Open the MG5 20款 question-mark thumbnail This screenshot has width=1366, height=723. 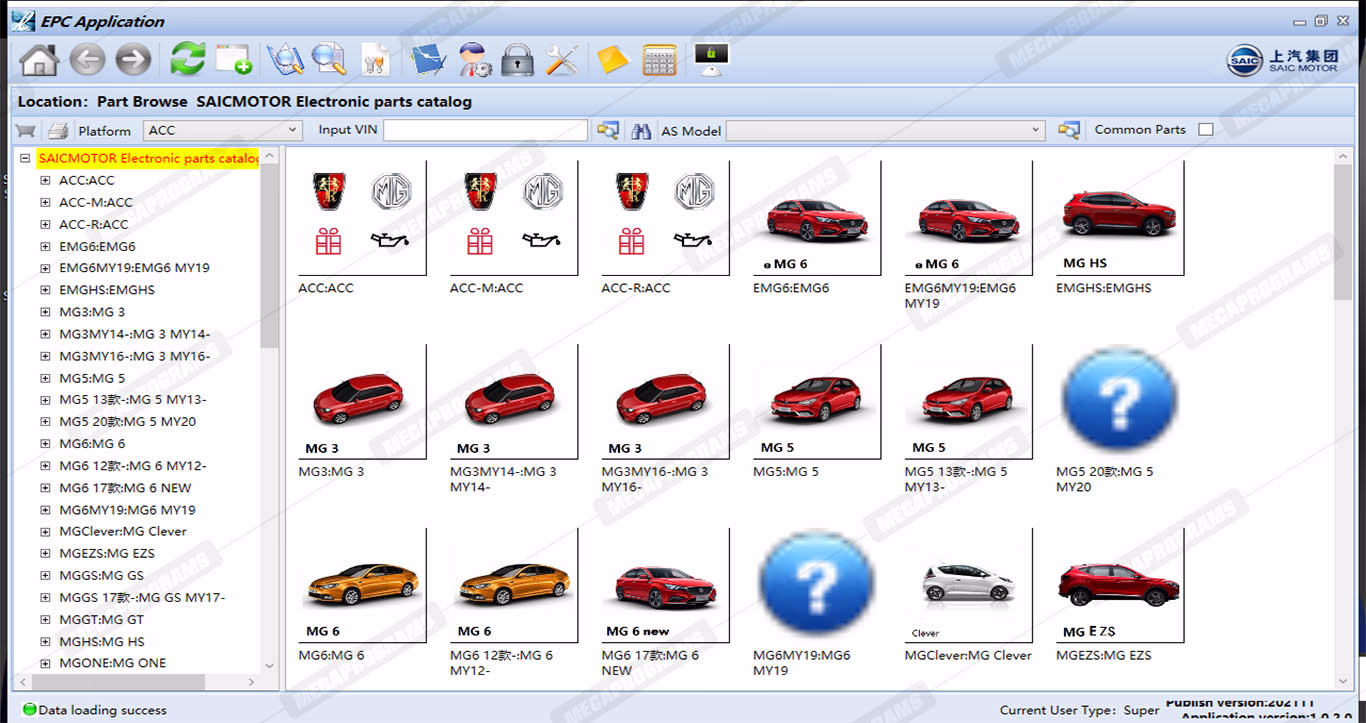tap(1120, 402)
